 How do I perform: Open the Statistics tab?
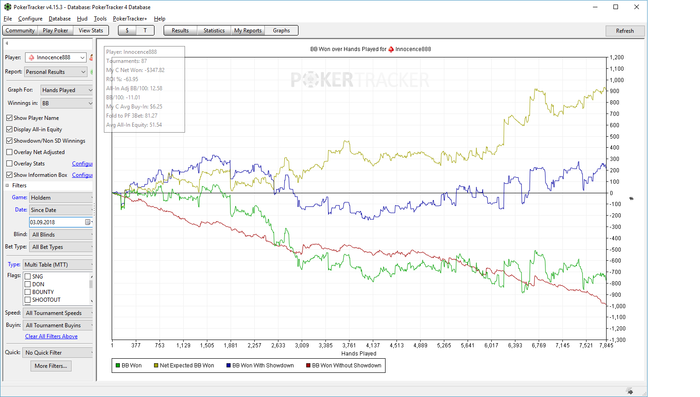pyautogui.click(x=214, y=30)
